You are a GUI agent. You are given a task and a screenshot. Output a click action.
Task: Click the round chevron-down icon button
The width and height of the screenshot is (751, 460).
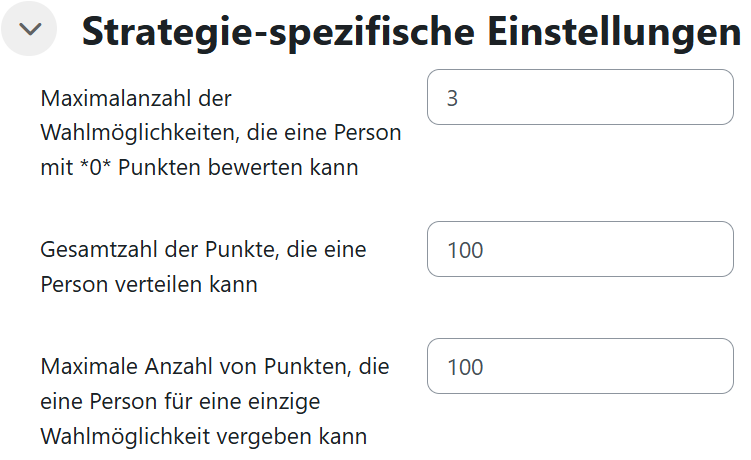(31, 30)
